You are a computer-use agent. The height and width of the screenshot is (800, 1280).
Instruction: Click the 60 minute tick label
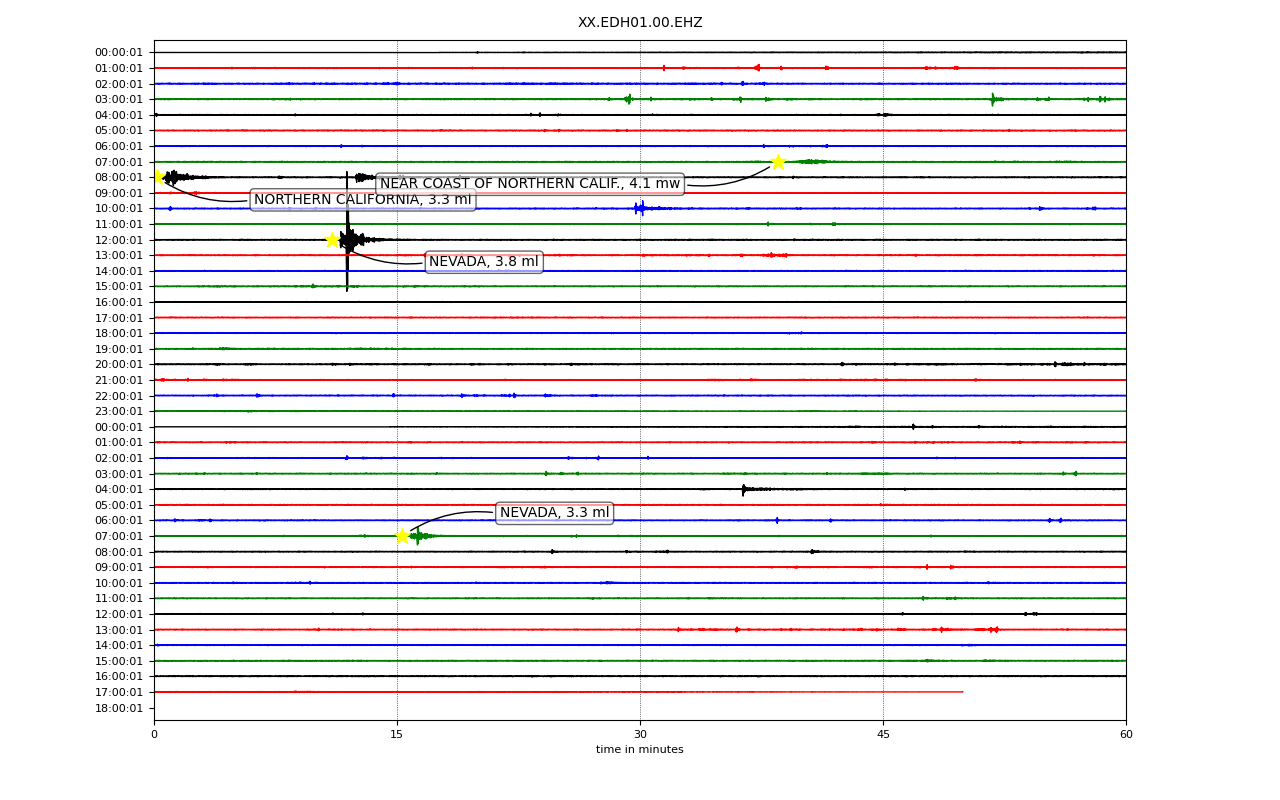coord(1126,735)
